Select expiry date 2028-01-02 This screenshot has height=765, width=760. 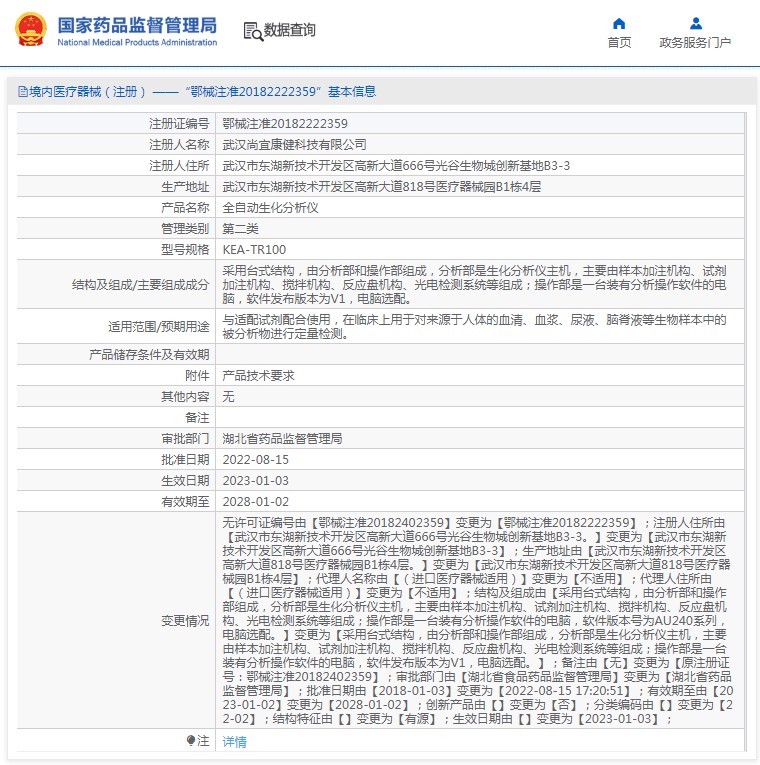pos(256,501)
